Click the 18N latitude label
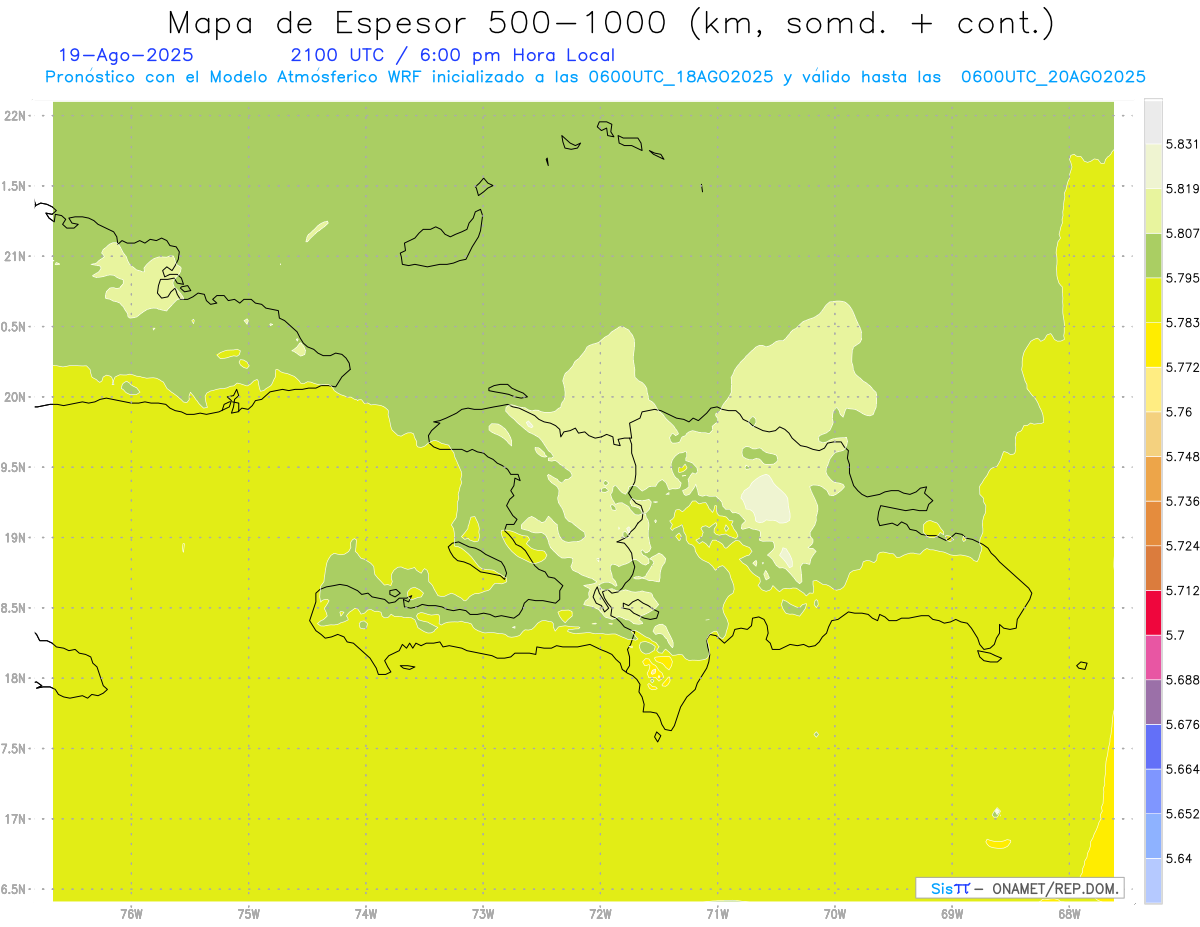The width and height of the screenshot is (1200, 927). click(x=16, y=679)
